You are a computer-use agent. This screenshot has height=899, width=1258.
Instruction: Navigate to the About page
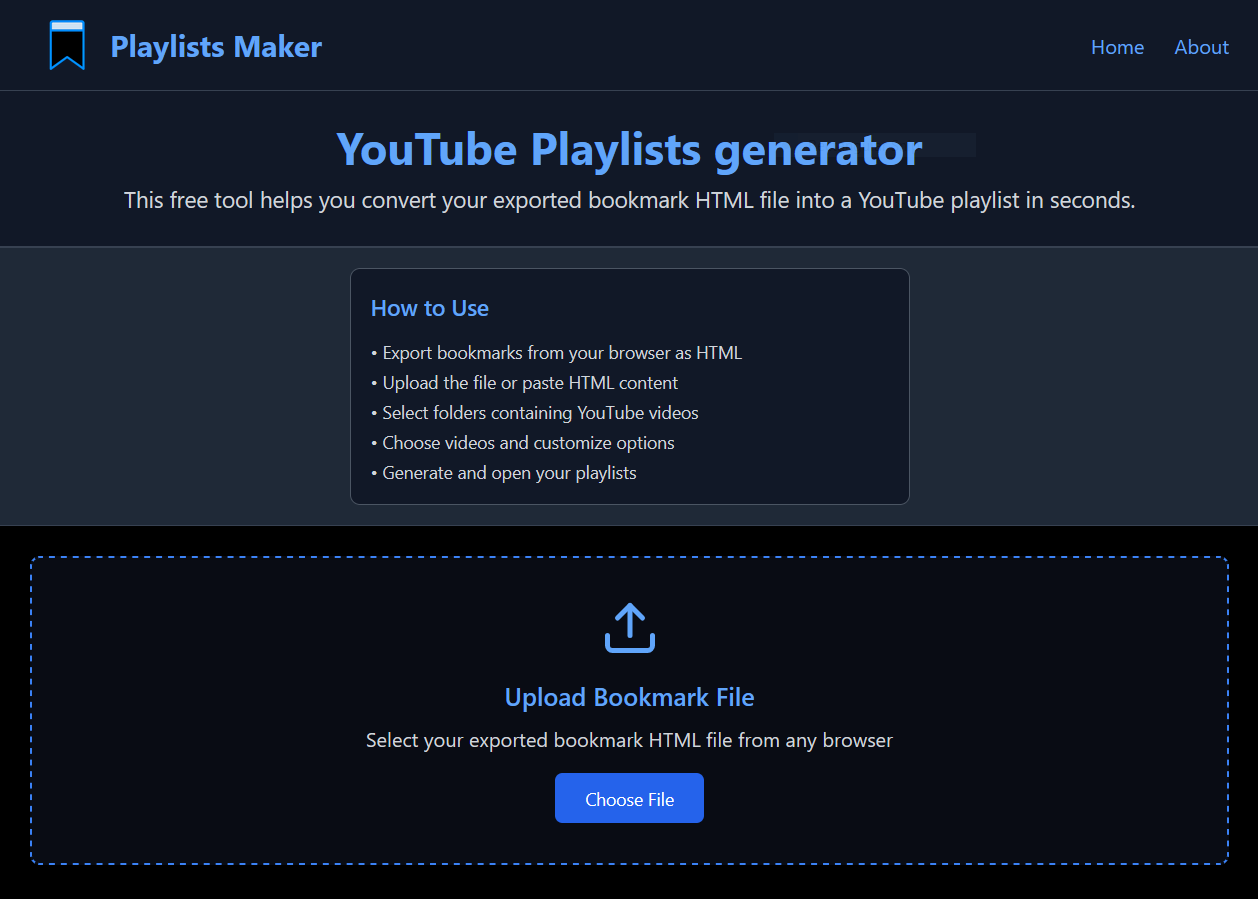pyautogui.click(x=1201, y=47)
